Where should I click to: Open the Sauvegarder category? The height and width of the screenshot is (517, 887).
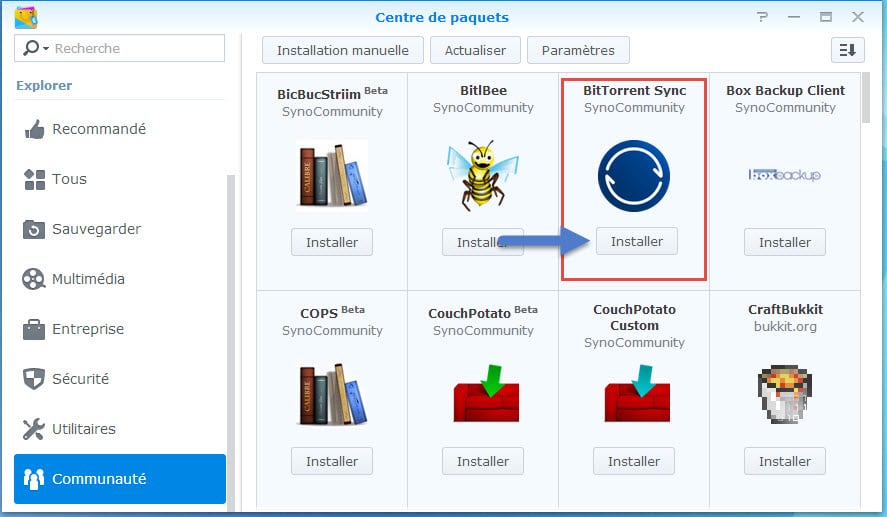coord(120,229)
